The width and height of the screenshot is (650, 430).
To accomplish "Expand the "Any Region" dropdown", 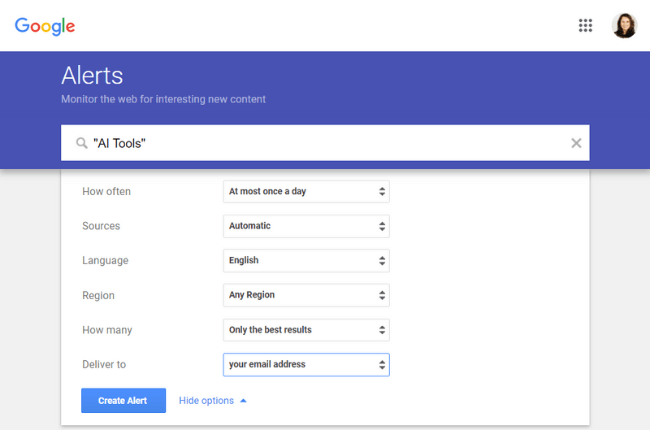I will click(306, 295).
